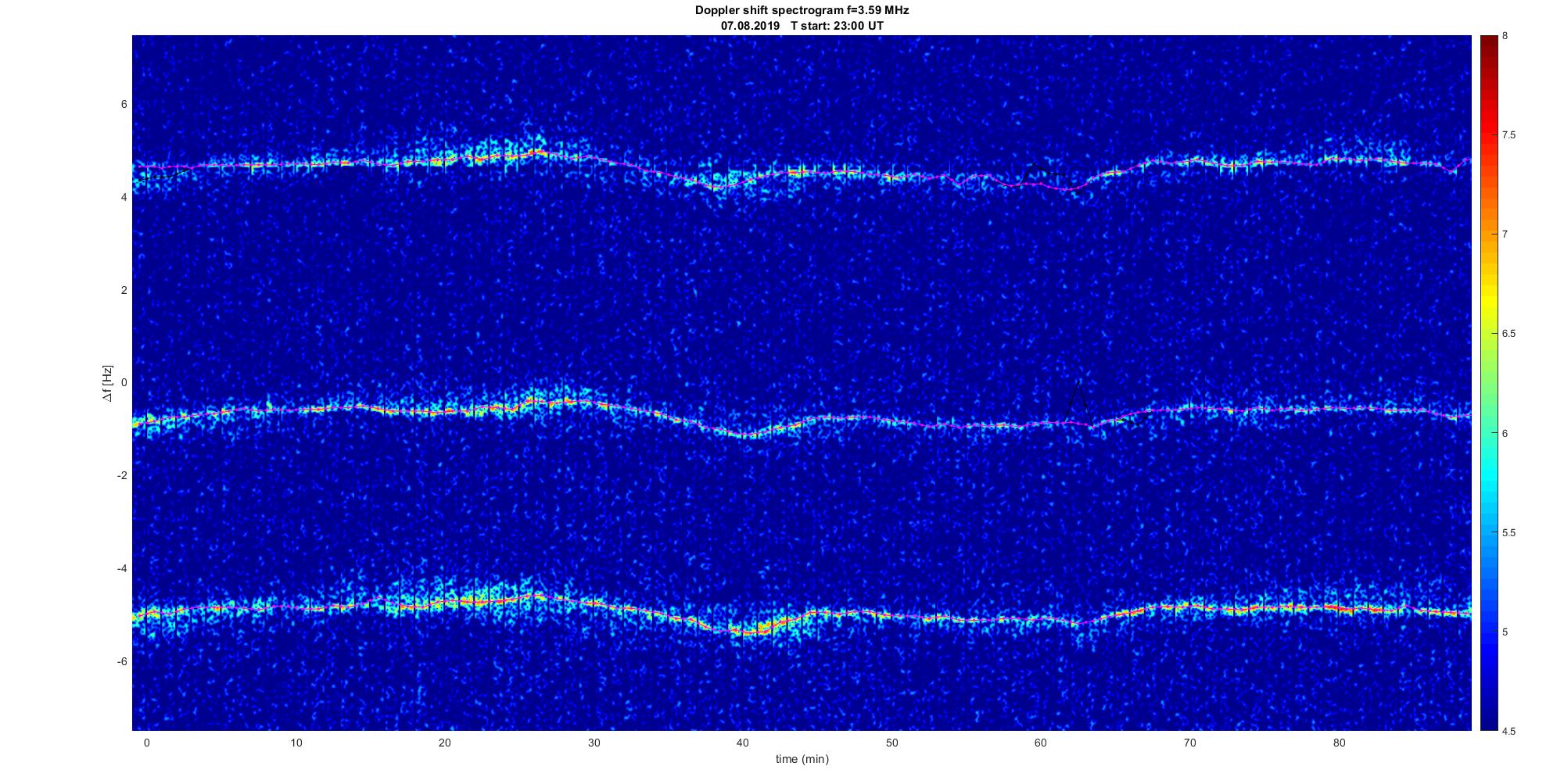Click the x-axis tick label '0'
This screenshot has width=1564, height=784.
tap(146, 743)
